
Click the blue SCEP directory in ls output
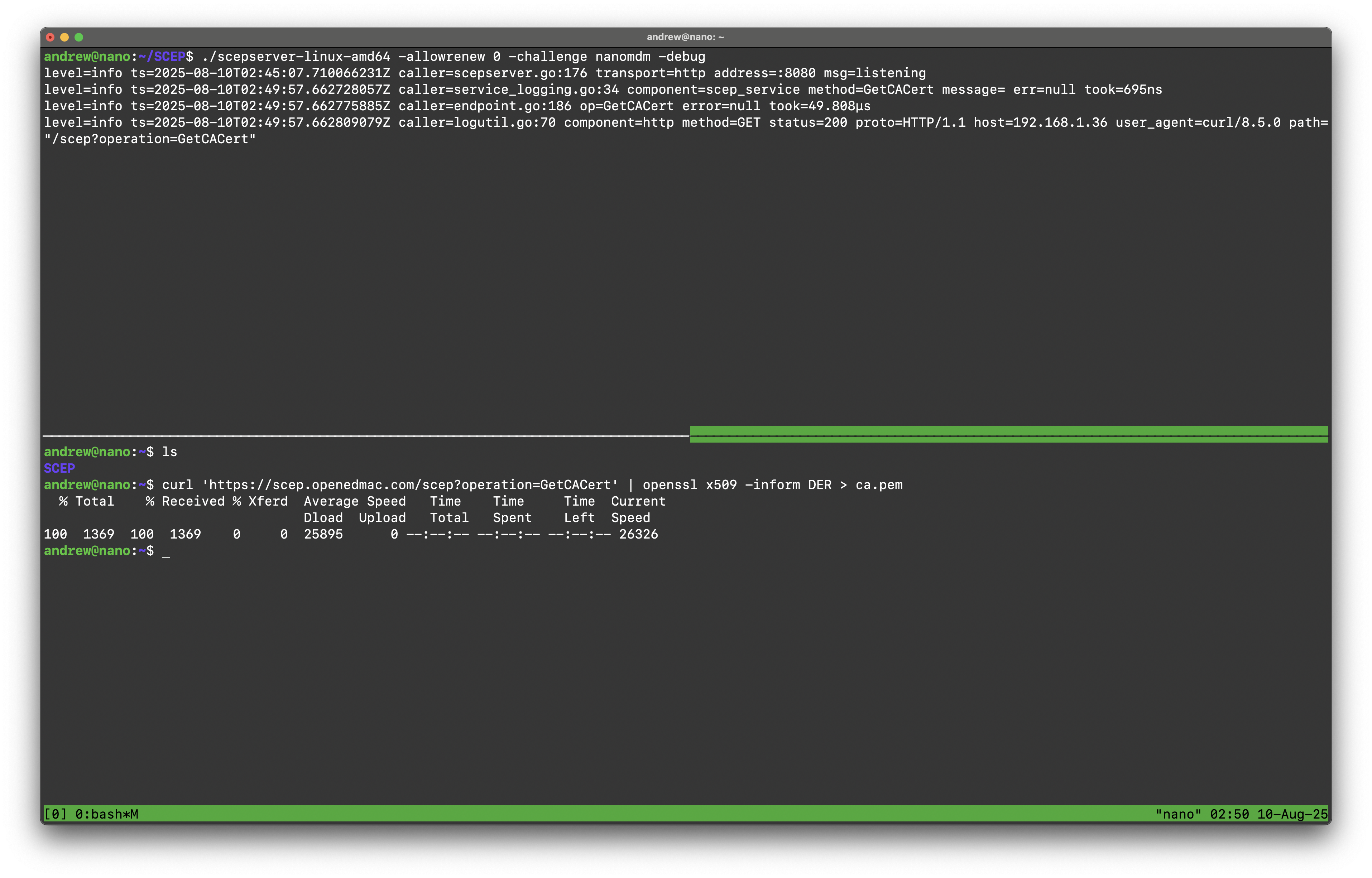[x=59, y=468]
